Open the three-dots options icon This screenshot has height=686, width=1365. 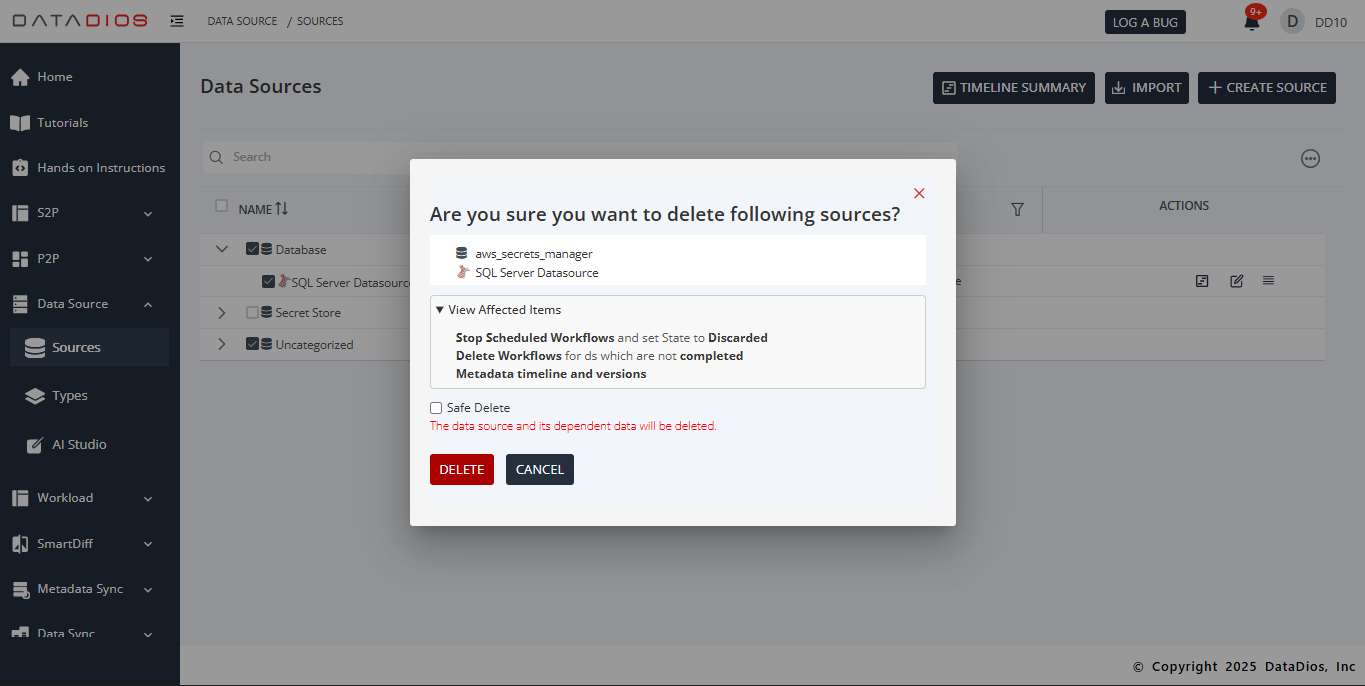pos(1310,158)
